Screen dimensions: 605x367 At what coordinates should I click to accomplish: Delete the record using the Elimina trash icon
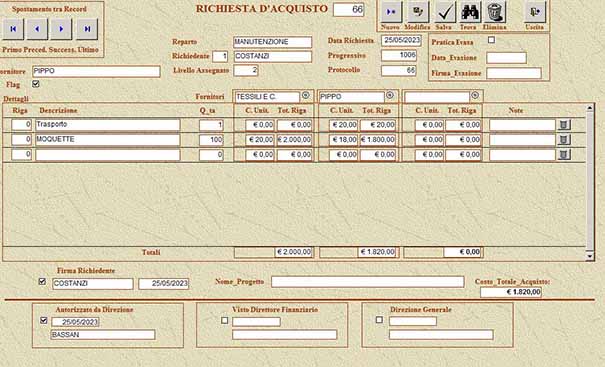pyautogui.click(x=495, y=12)
